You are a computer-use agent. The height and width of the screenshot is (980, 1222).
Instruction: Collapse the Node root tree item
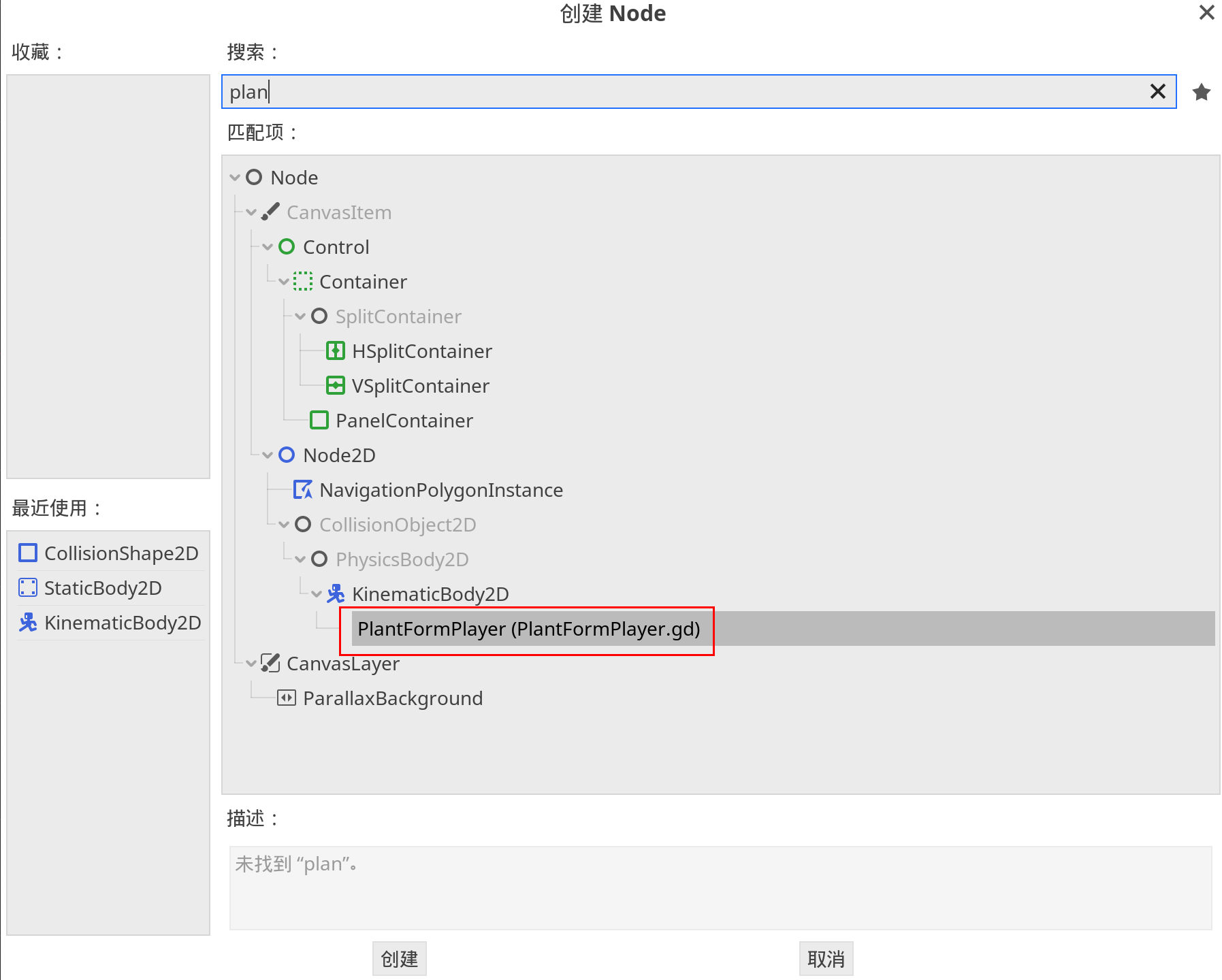[235, 178]
